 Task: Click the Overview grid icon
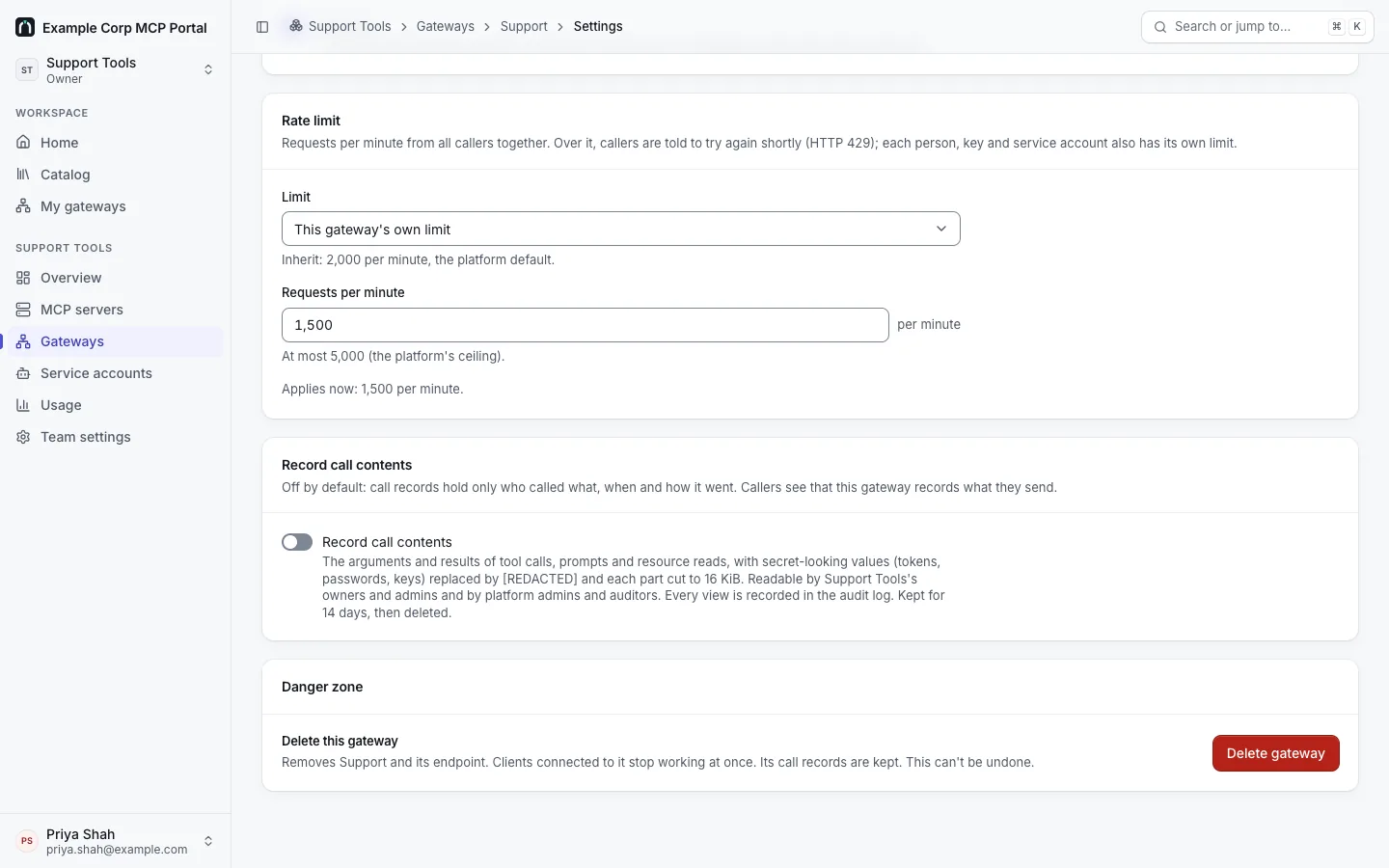click(x=23, y=277)
